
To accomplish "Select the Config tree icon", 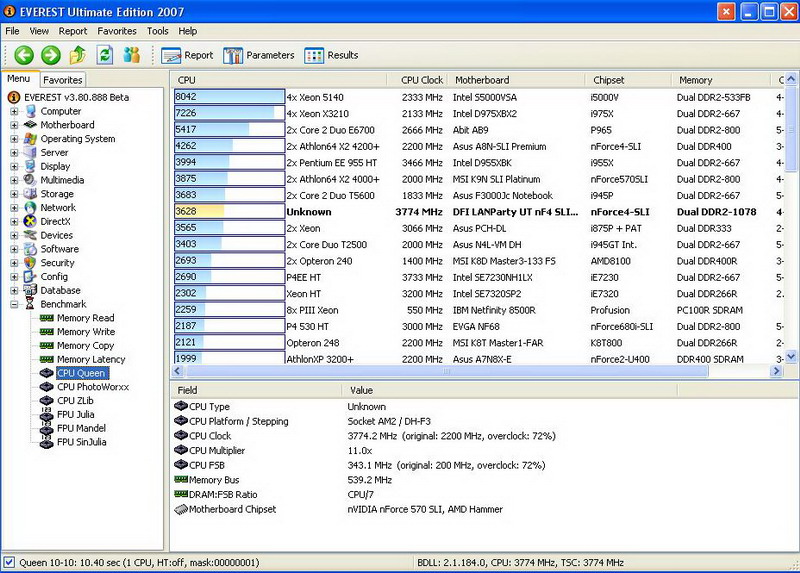I will point(31,276).
